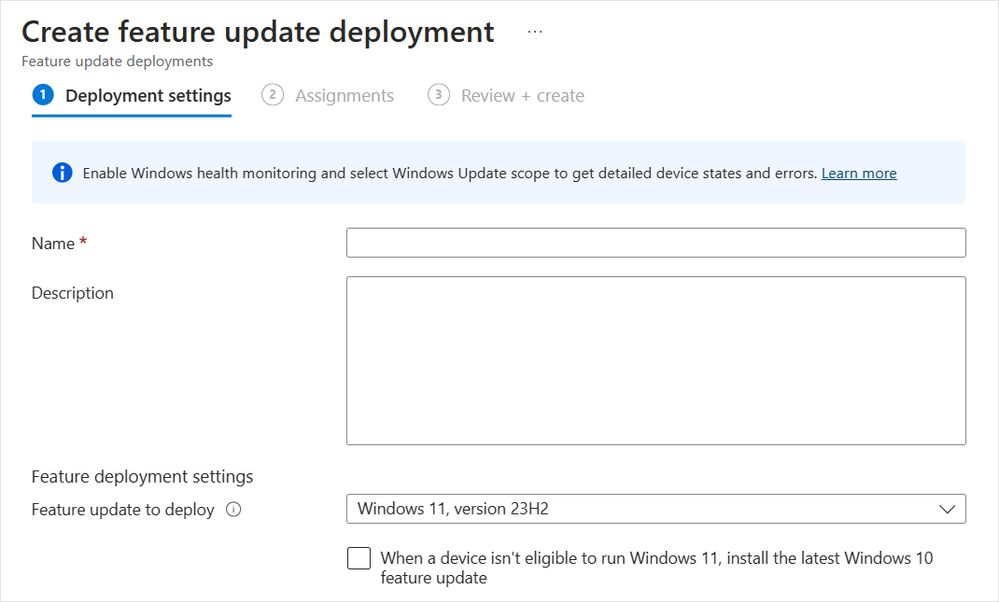This screenshot has width=999, height=602.
Task: Click the step 3 numbered circle
Action: 437,95
